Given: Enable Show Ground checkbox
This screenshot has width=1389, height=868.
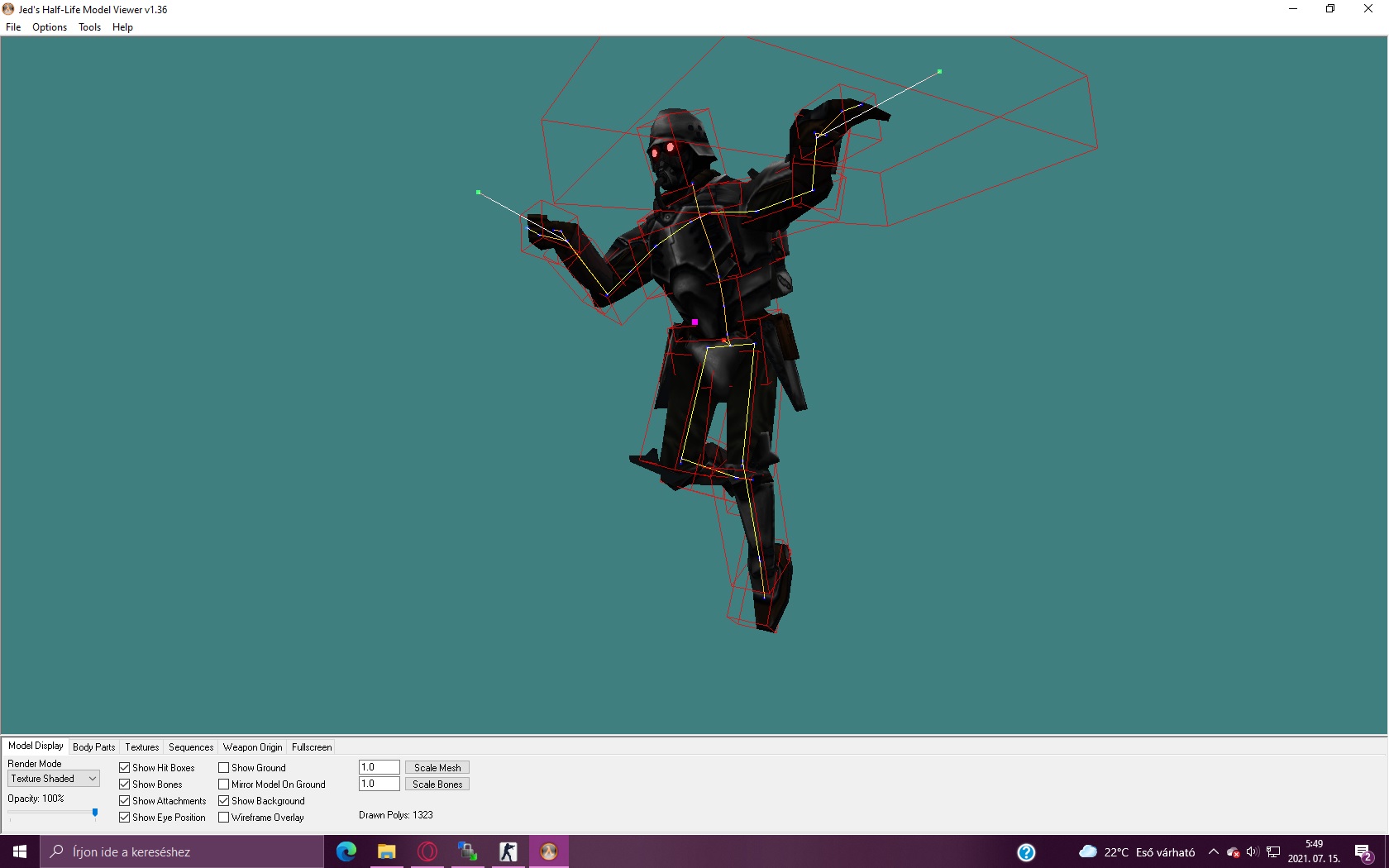Looking at the screenshot, I should coord(224,768).
